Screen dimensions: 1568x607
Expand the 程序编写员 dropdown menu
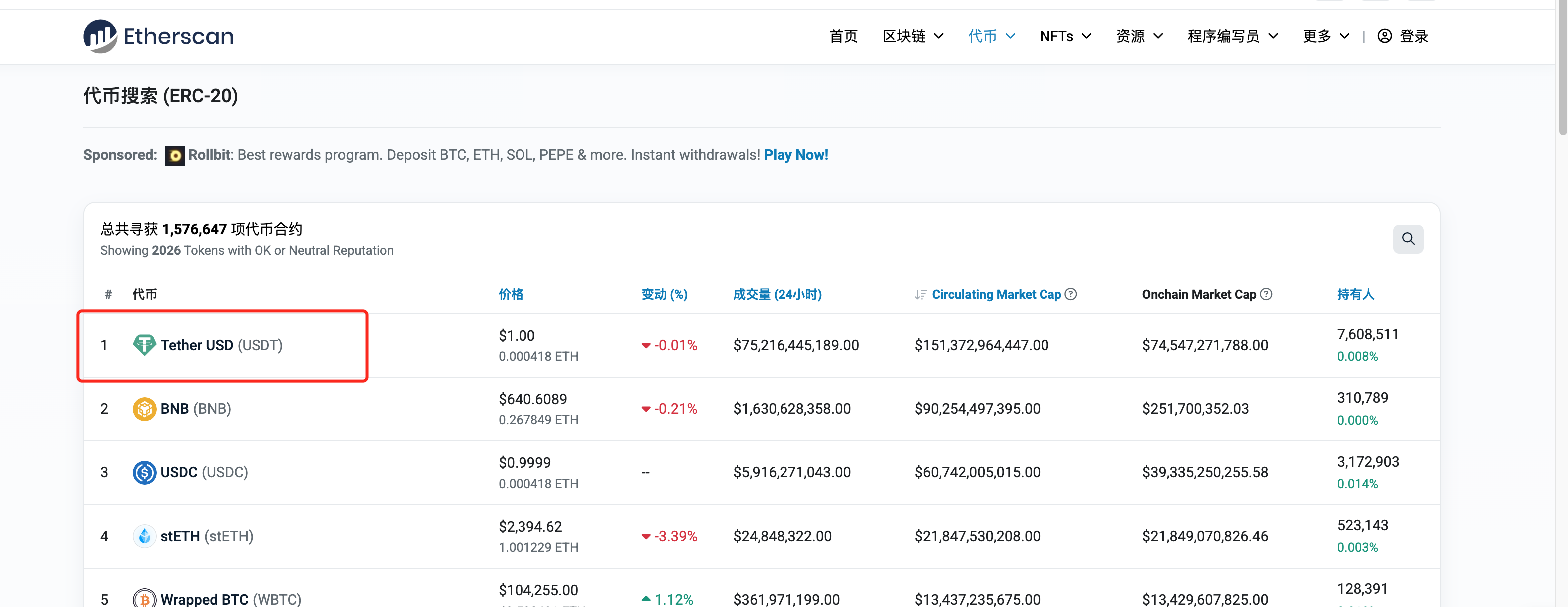pos(1233,36)
